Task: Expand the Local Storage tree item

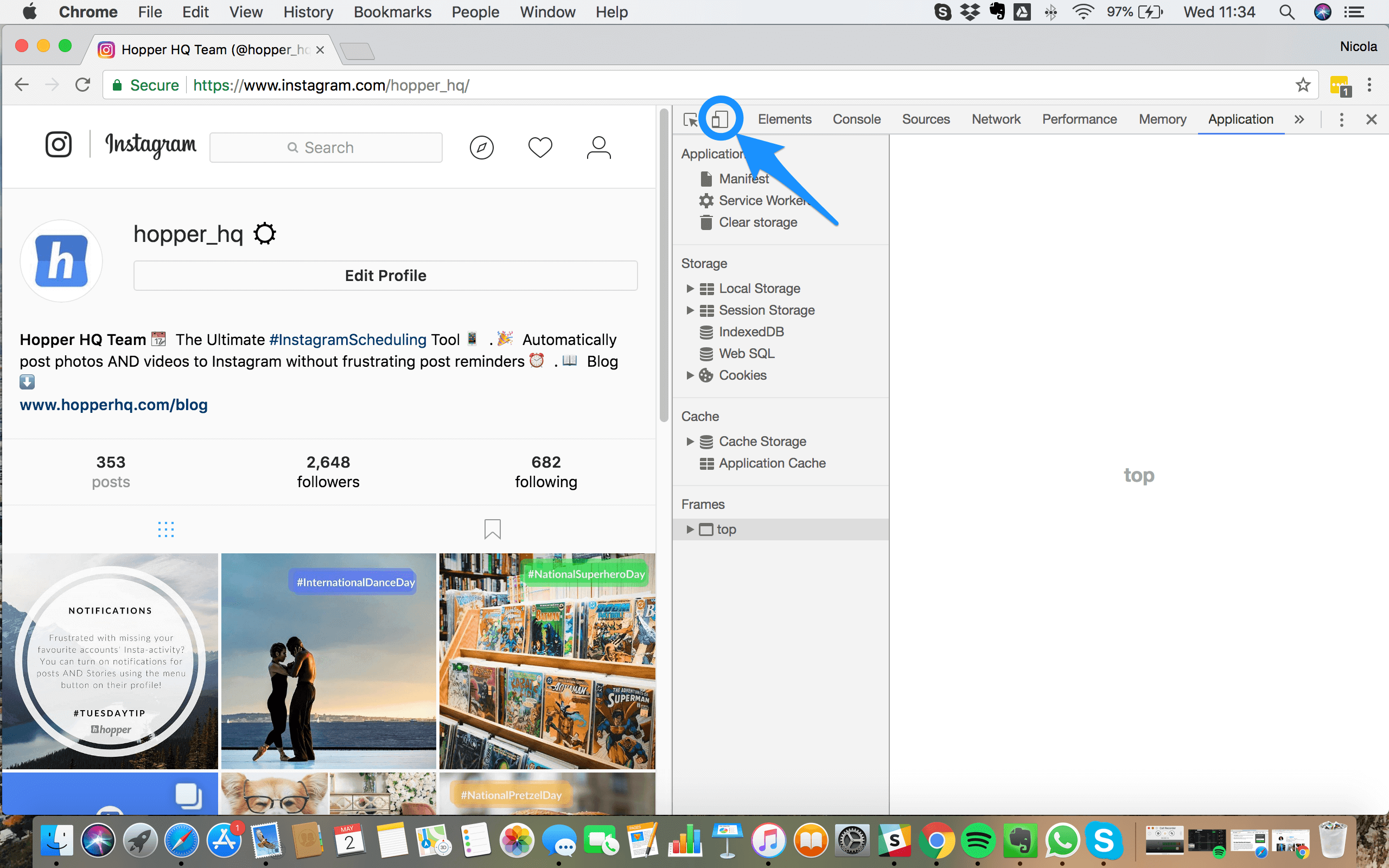Action: click(x=690, y=288)
